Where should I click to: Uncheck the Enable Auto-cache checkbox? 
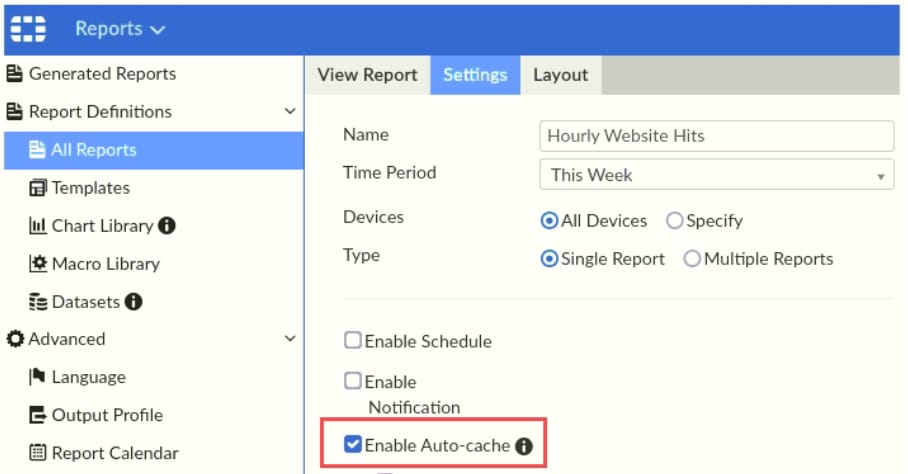[352, 445]
